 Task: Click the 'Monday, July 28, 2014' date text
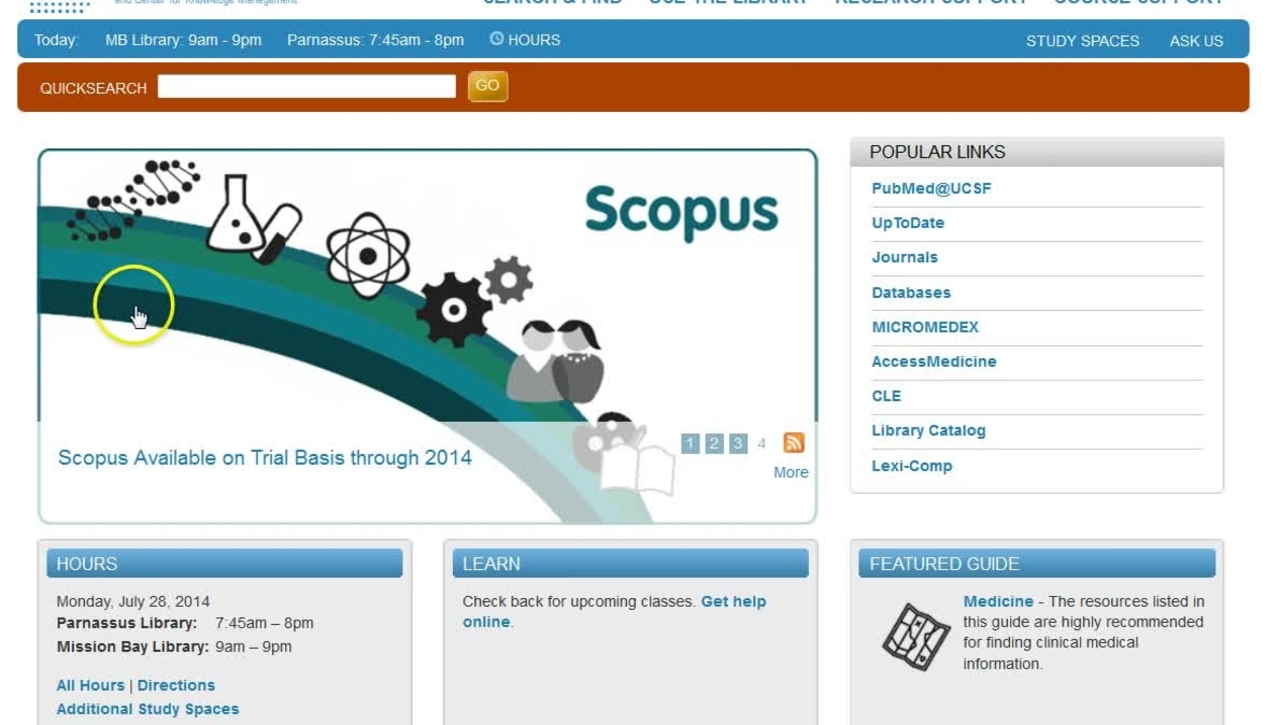[x=133, y=601]
